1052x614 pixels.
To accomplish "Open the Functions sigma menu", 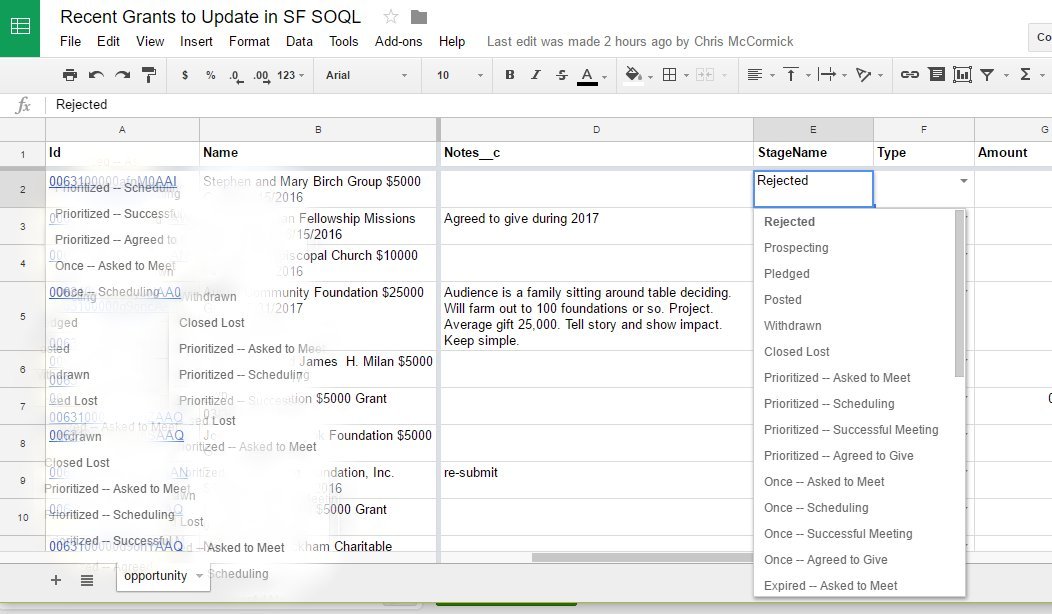I will tap(1025, 75).
